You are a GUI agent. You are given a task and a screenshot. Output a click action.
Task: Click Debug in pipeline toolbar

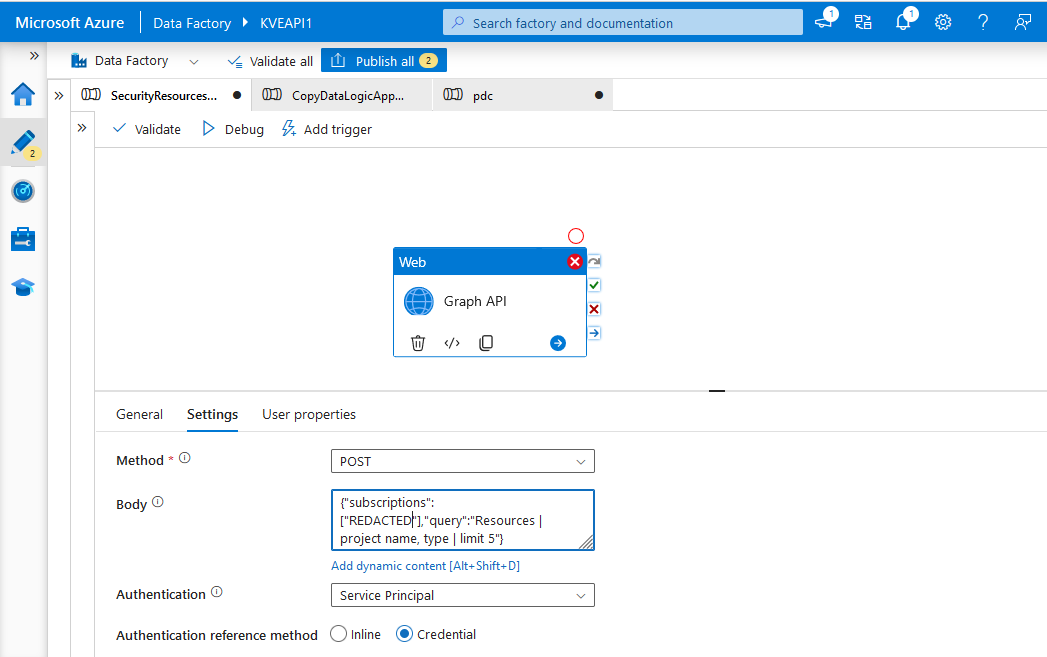pos(233,129)
